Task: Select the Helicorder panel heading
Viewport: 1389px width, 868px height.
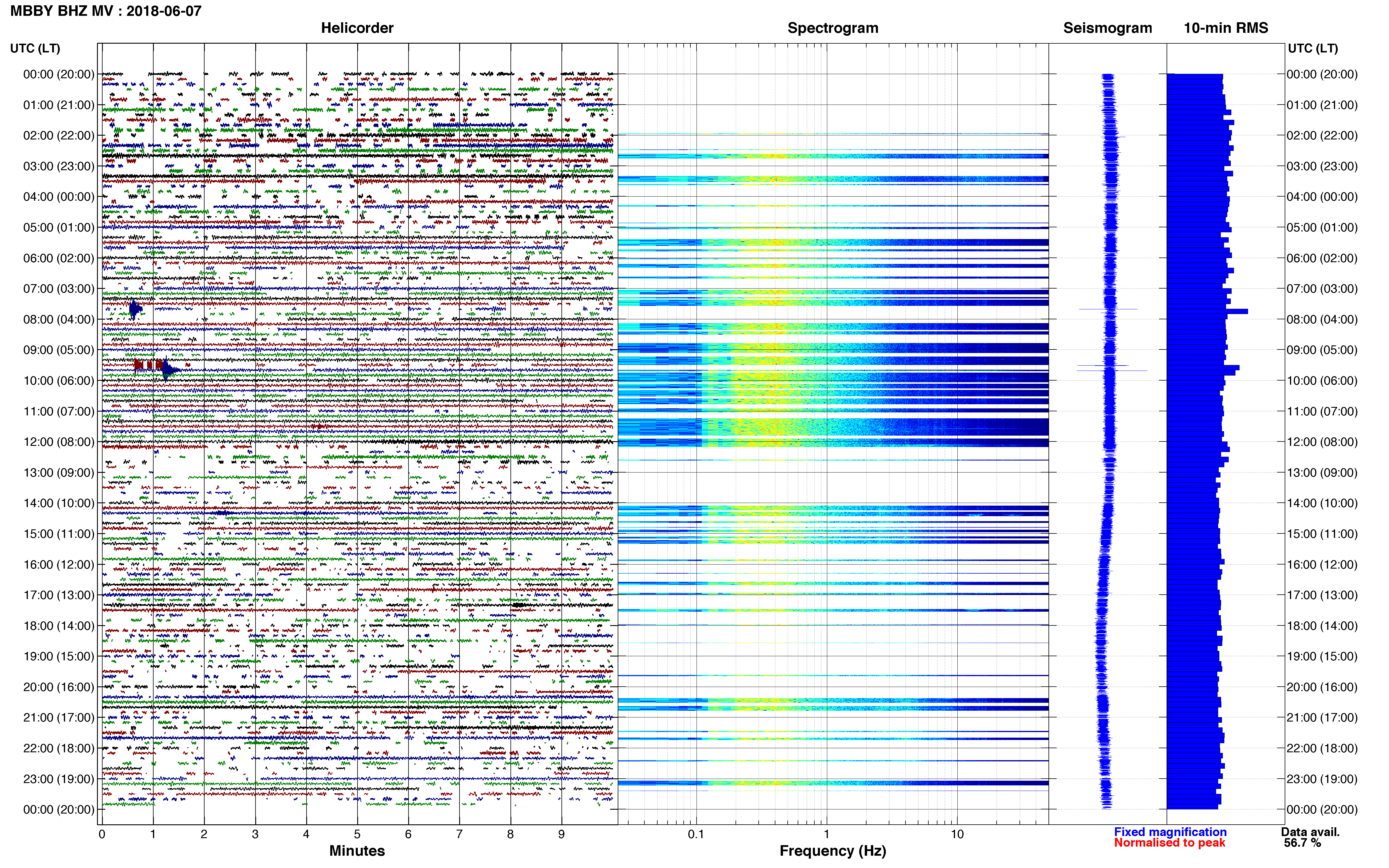Action: tap(357, 28)
